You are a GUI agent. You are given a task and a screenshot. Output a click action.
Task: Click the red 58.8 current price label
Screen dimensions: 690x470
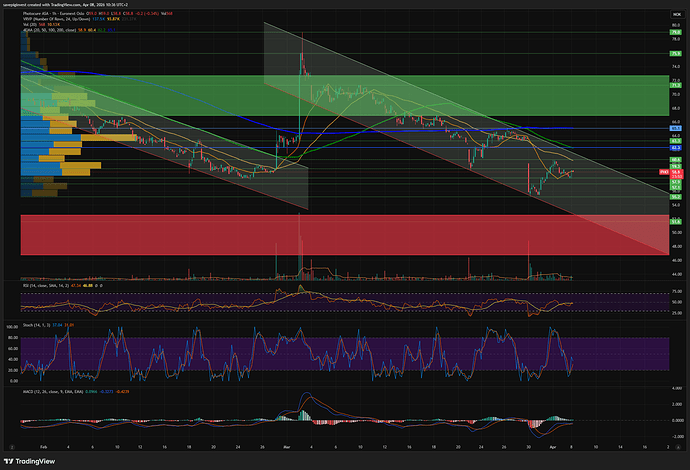[x=676, y=172]
